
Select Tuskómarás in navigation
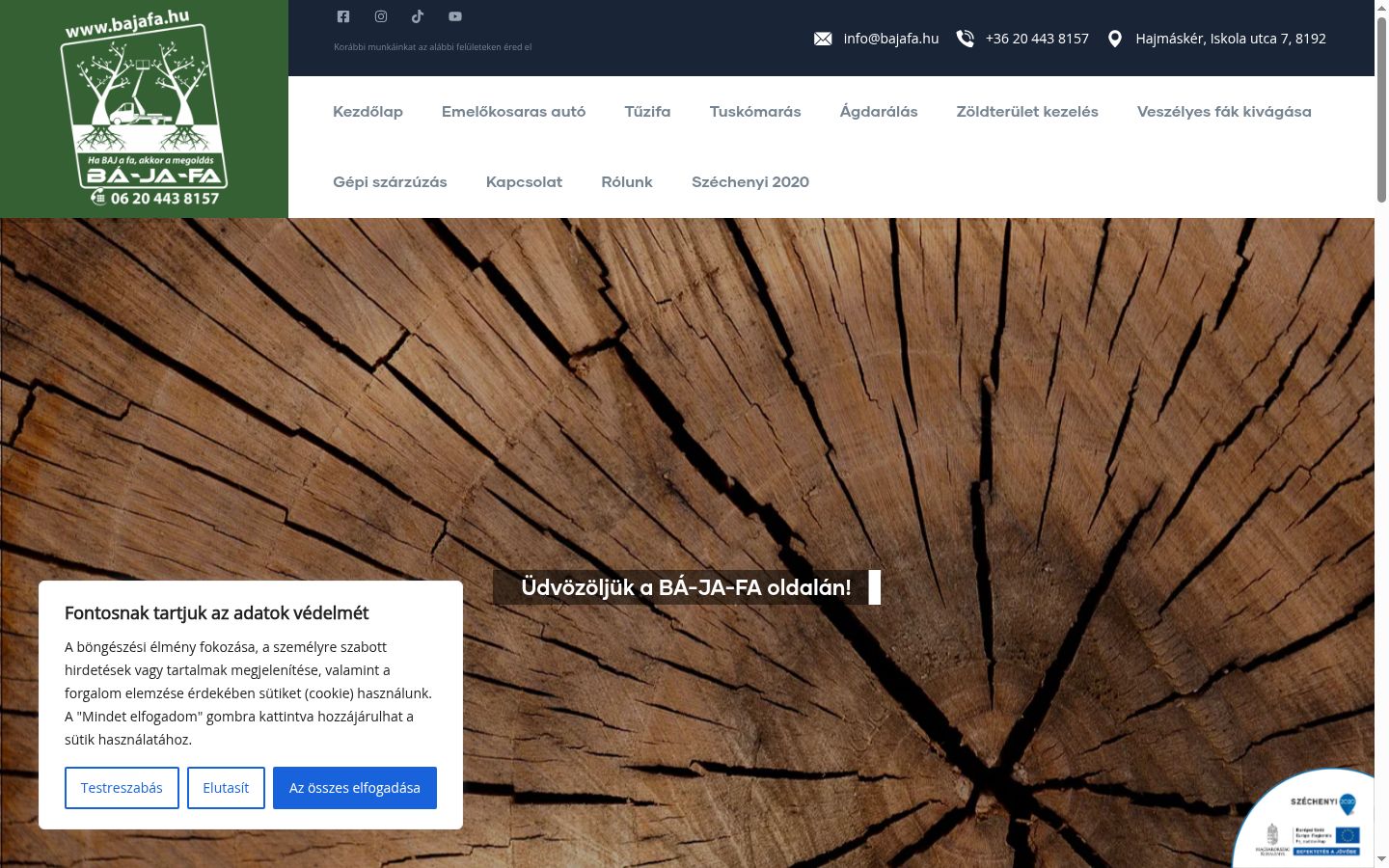tap(755, 112)
